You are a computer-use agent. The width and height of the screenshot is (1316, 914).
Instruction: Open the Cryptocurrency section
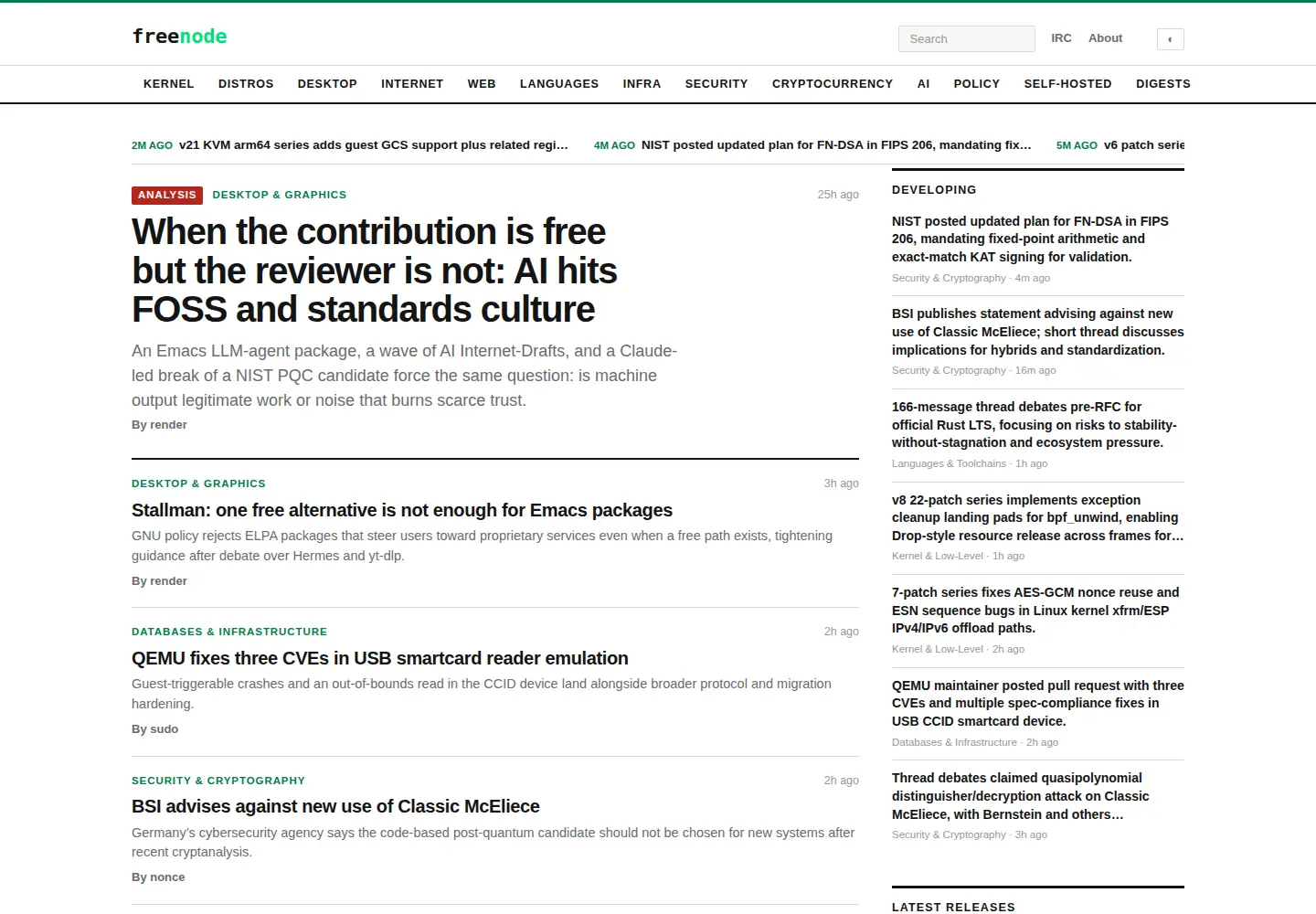point(833,84)
